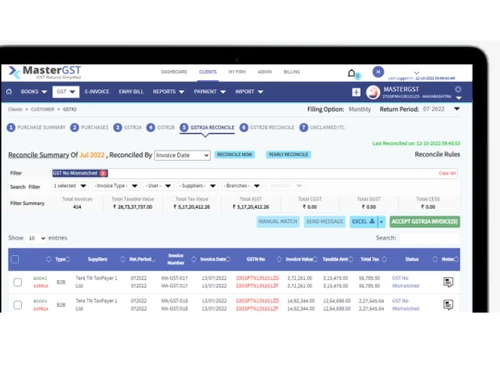The height and width of the screenshot is (375, 500).
Task: Change the Show entries count select
Action: pyautogui.click(x=36, y=238)
